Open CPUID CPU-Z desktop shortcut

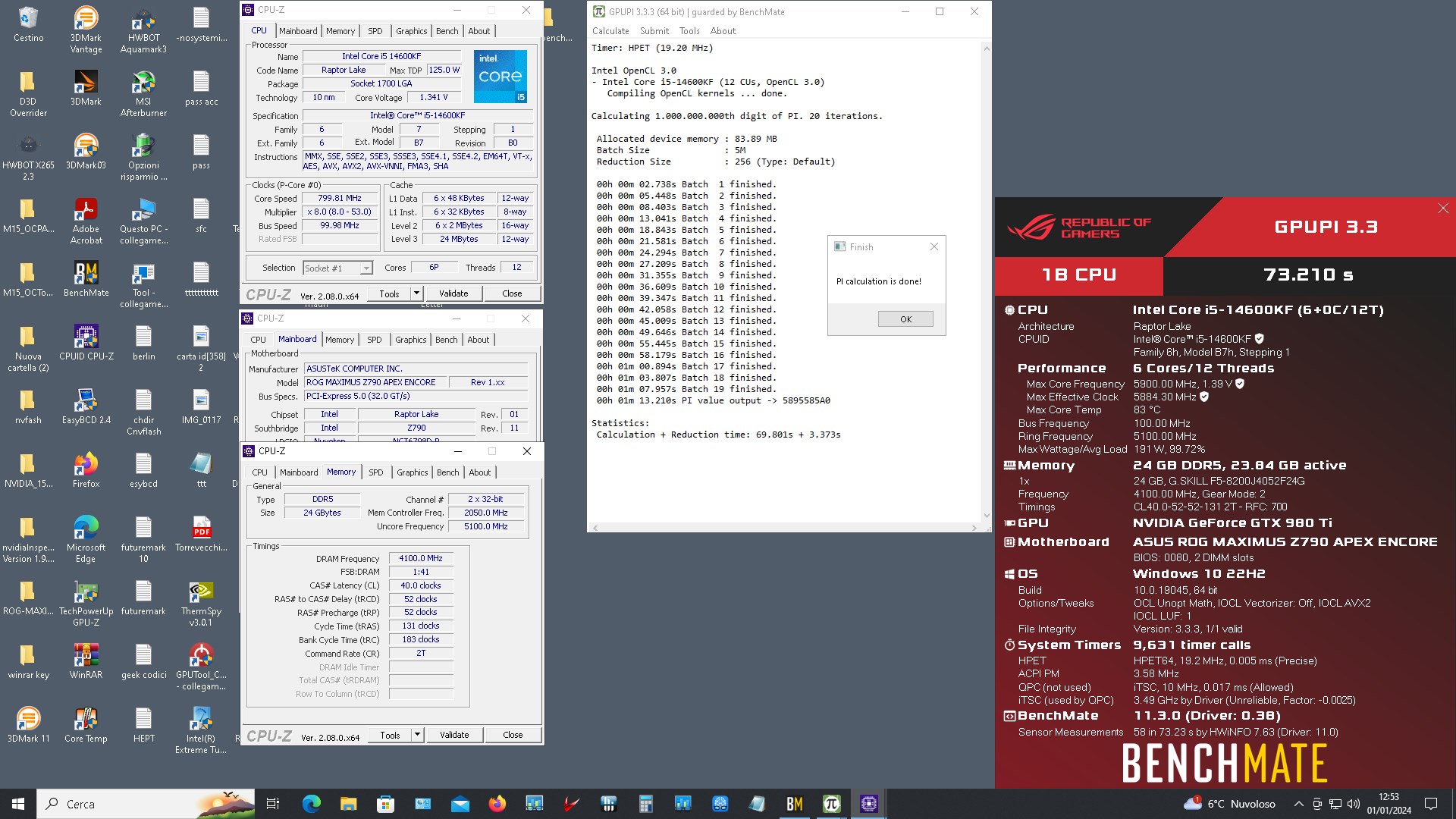point(86,343)
